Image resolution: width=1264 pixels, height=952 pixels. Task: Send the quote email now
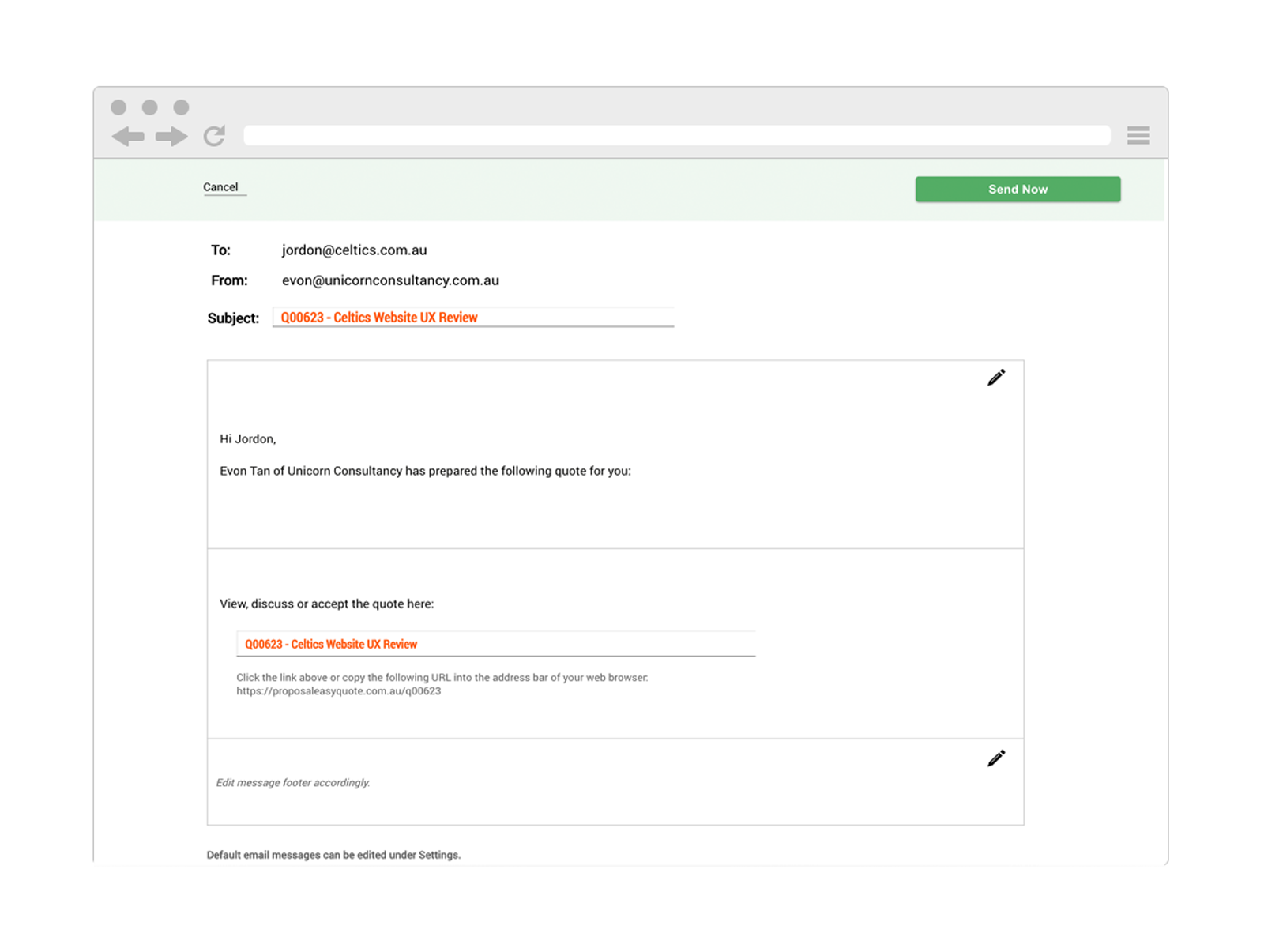(1018, 189)
